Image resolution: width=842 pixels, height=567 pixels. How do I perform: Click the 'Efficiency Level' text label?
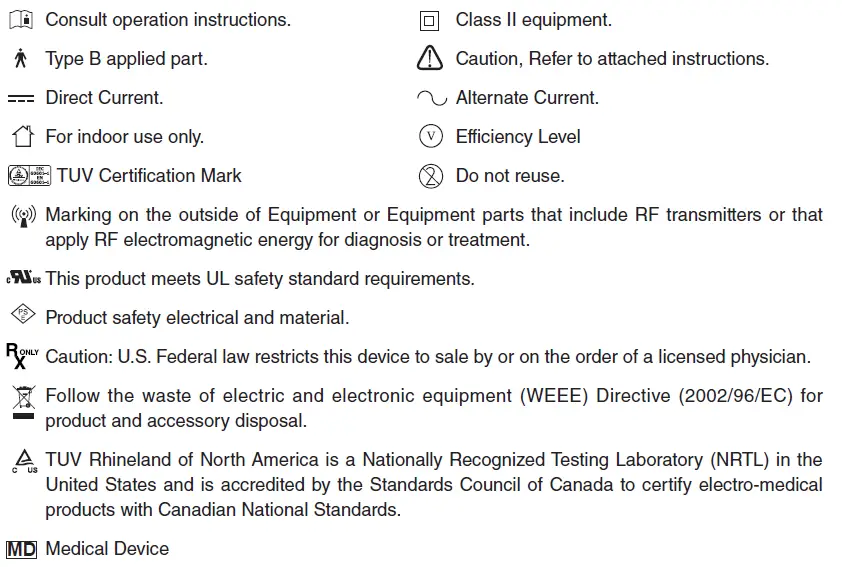(x=518, y=137)
